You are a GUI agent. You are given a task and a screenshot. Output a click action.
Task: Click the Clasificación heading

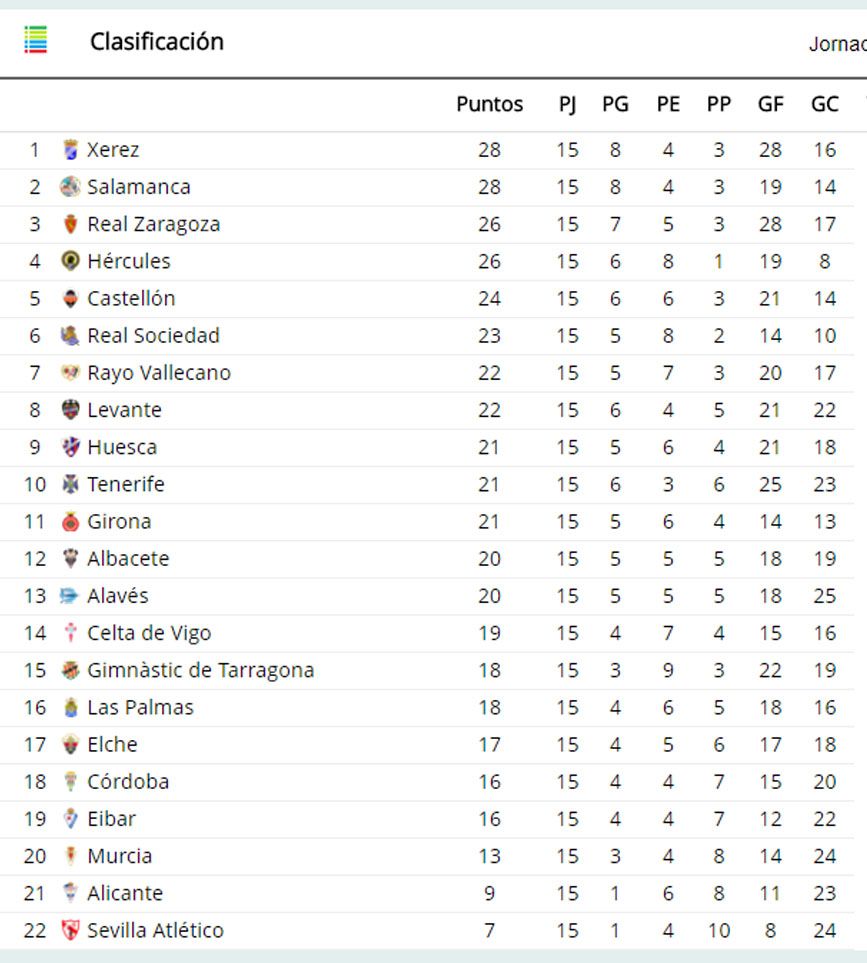pos(157,42)
